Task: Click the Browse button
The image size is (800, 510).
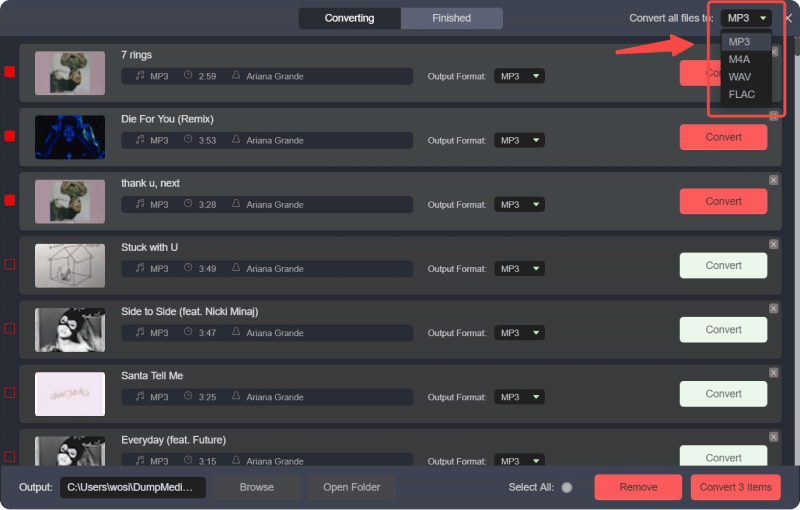Action: [257, 488]
